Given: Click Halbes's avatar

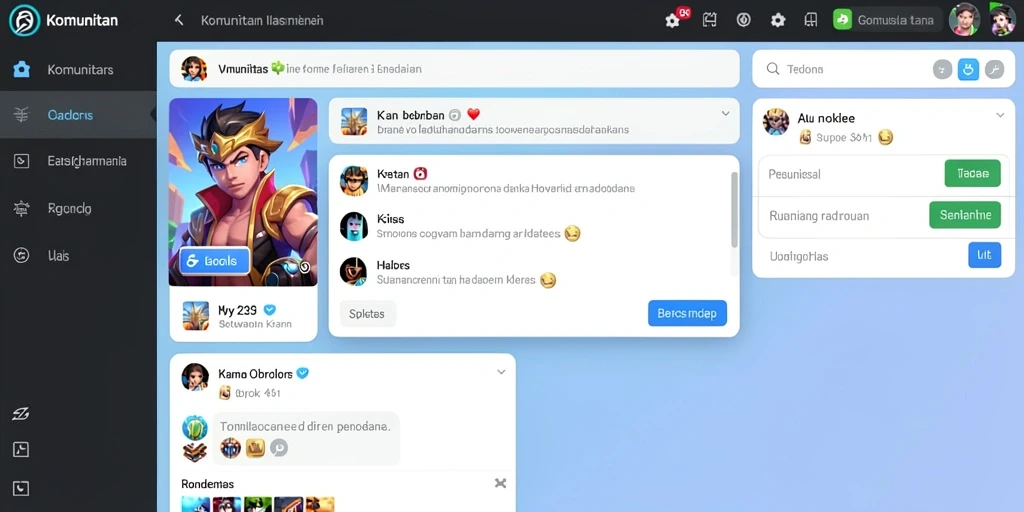Looking at the screenshot, I should pyautogui.click(x=353, y=271).
